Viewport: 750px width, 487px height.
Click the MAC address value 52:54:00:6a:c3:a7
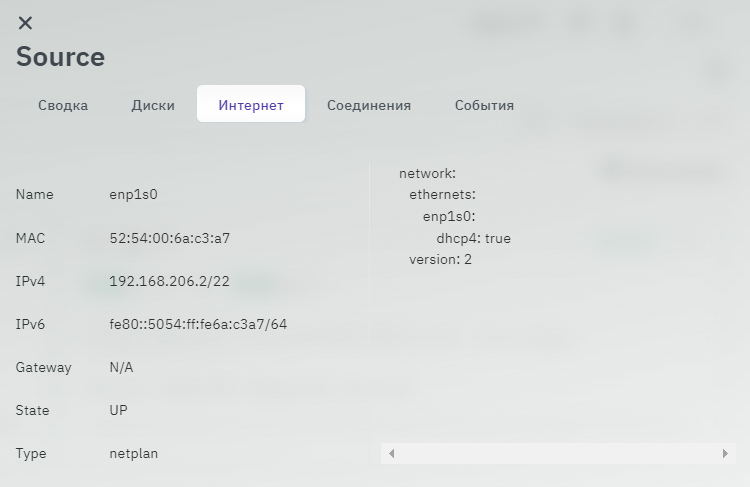(x=169, y=238)
